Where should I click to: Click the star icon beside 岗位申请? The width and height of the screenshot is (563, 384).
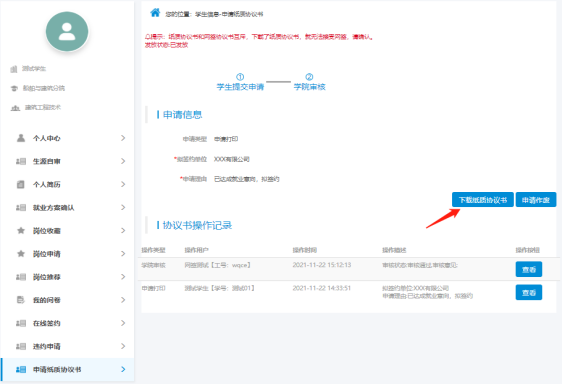[x=21, y=254]
